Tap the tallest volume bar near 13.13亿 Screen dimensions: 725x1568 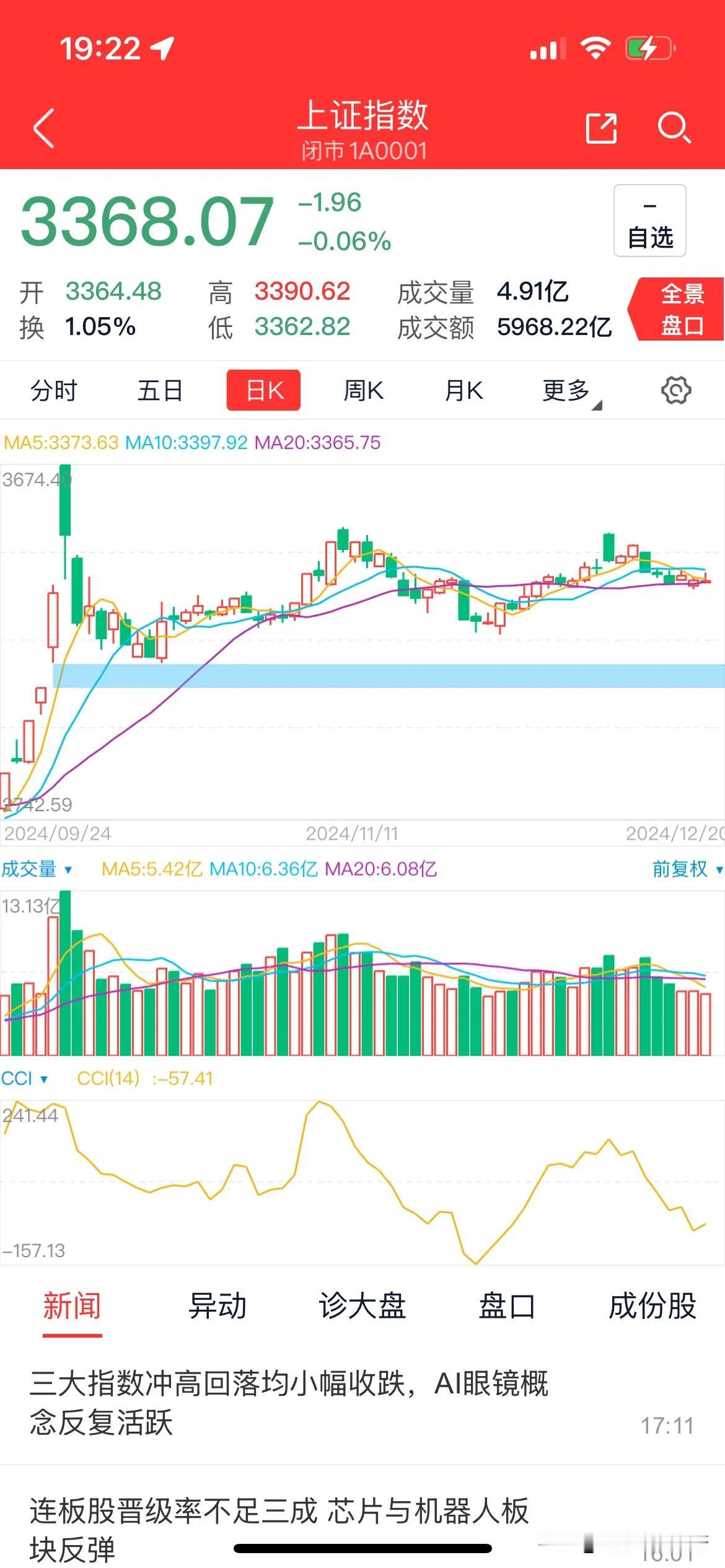[64, 973]
